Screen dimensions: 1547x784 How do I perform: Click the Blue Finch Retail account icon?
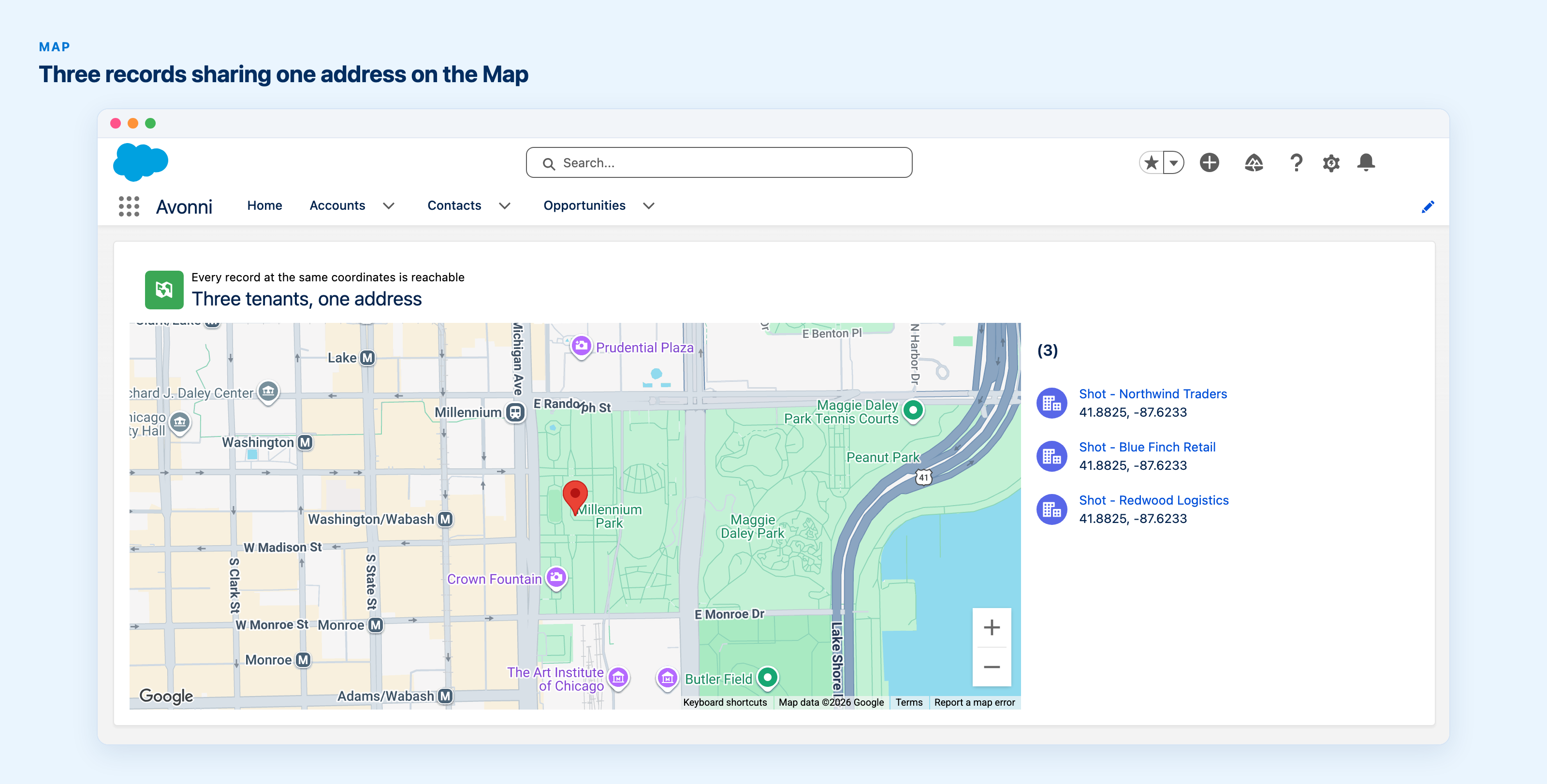pyautogui.click(x=1051, y=456)
